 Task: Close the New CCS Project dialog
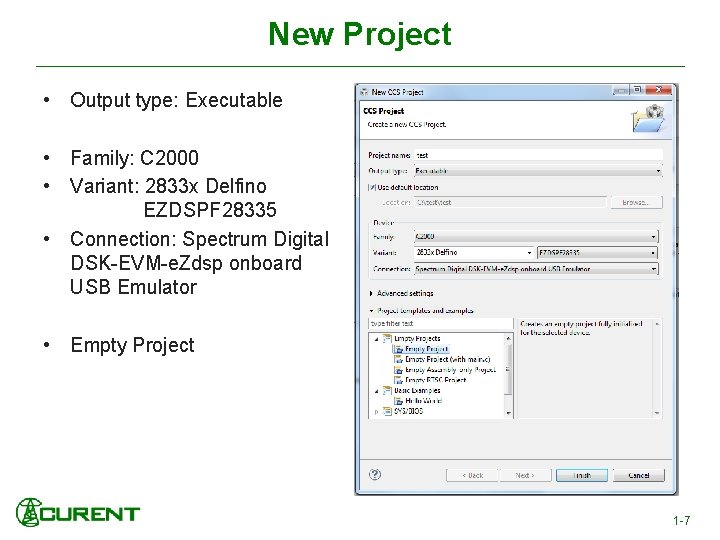point(658,90)
